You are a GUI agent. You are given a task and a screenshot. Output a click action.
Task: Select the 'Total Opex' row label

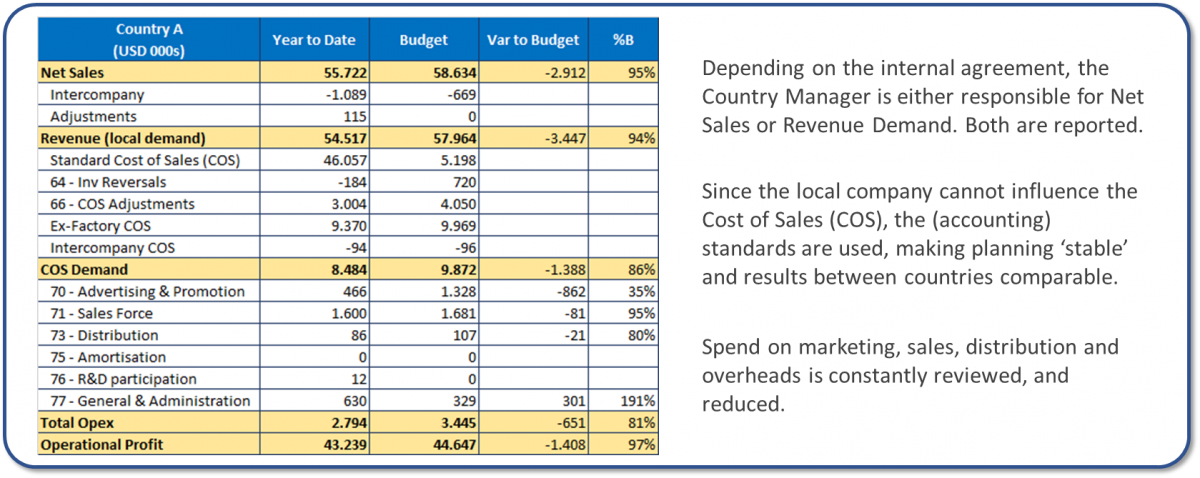click(77, 423)
